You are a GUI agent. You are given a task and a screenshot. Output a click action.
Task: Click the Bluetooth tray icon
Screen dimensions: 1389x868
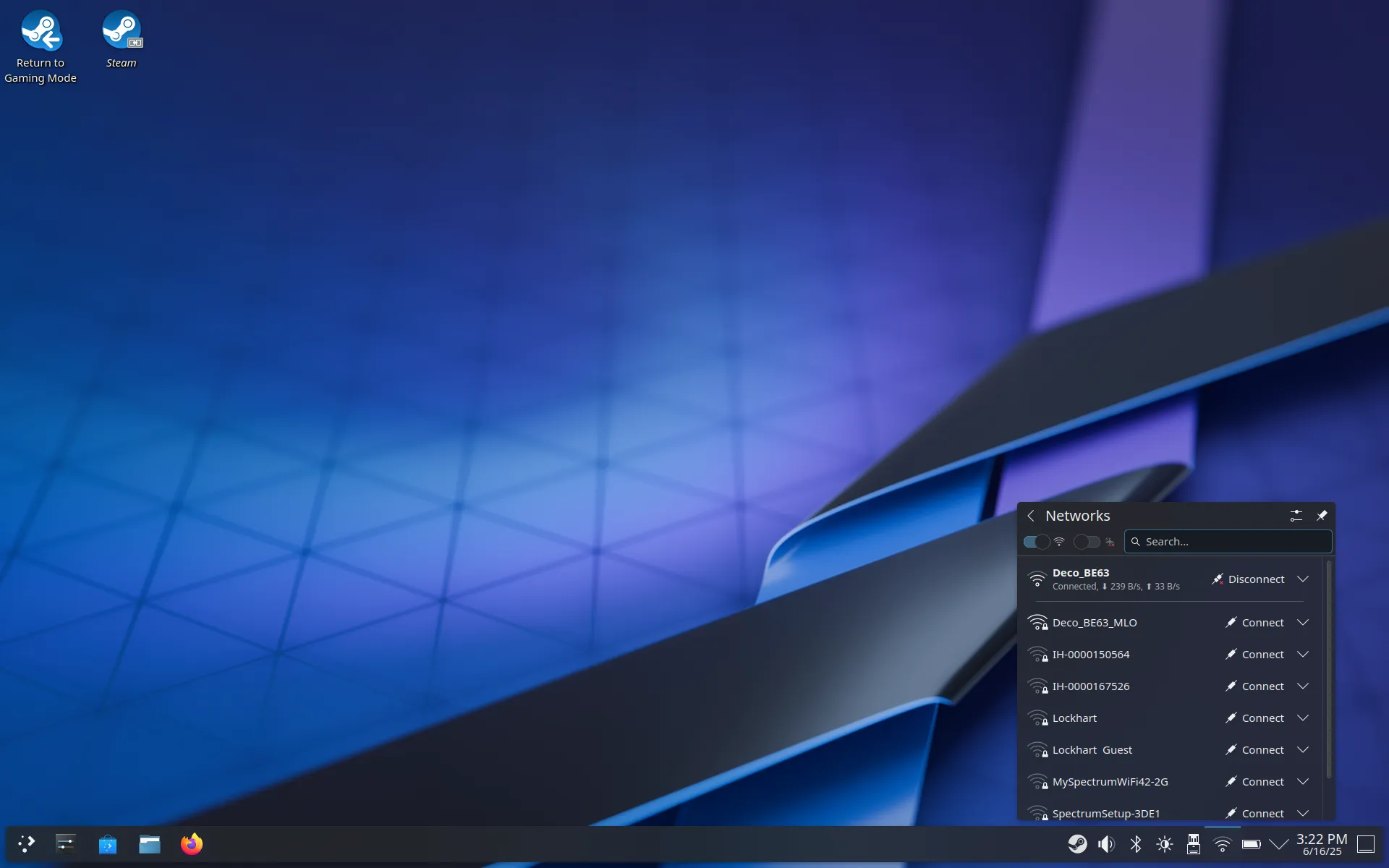click(1136, 844)
